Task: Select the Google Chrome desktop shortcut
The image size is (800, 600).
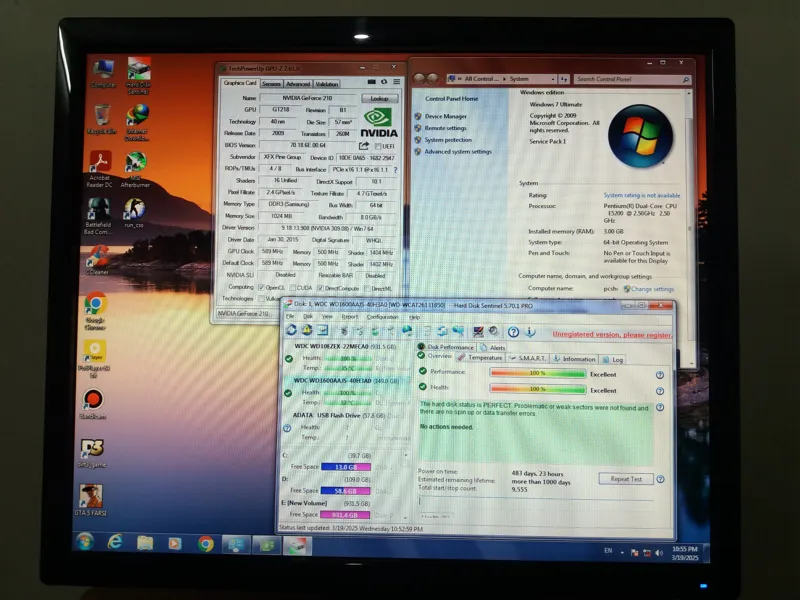Action: (95, 312)
